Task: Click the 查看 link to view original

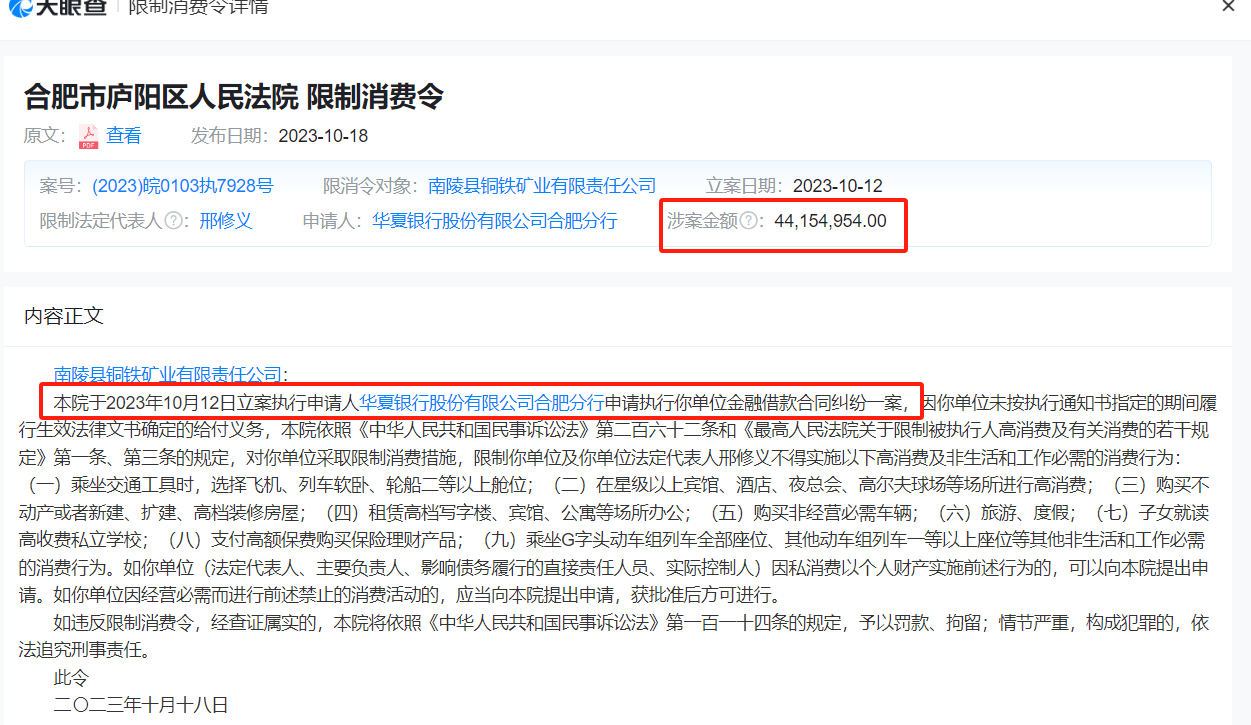Action: [x=124, y=136]
